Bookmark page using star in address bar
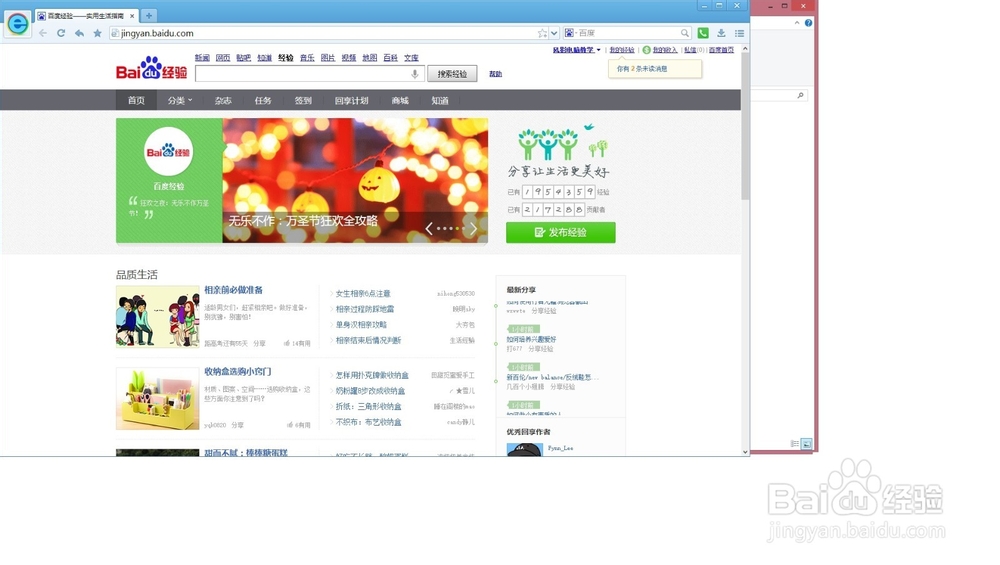Viewport: 1000px width, 565px height. (x=542, y=33)
